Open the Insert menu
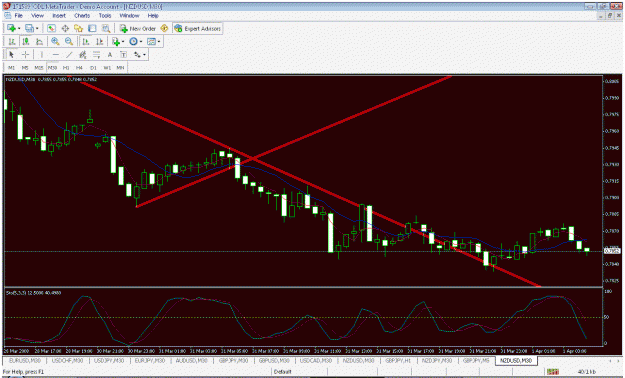This screenshot has width=625, height=378. tap(59, 16)
